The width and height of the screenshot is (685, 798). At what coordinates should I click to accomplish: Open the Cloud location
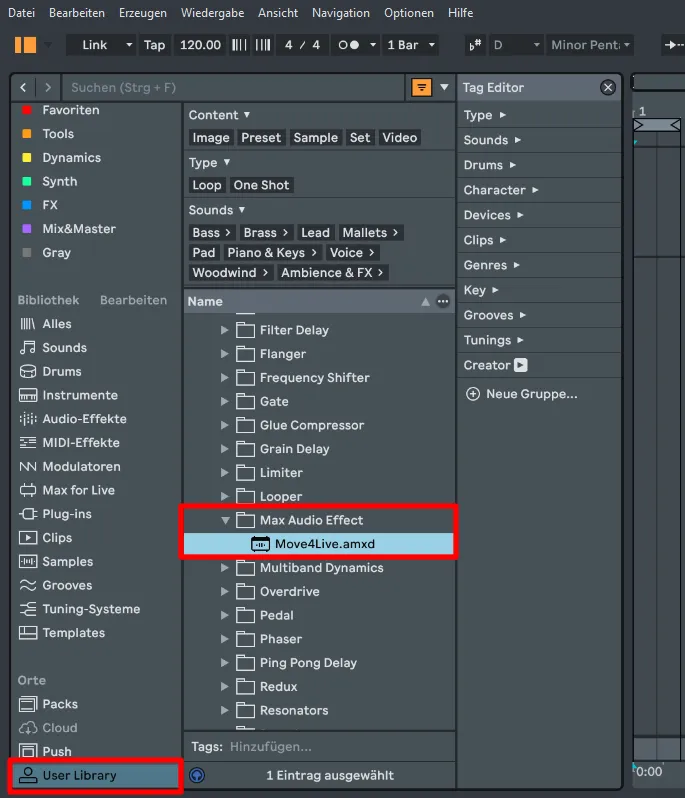point(60,728)
